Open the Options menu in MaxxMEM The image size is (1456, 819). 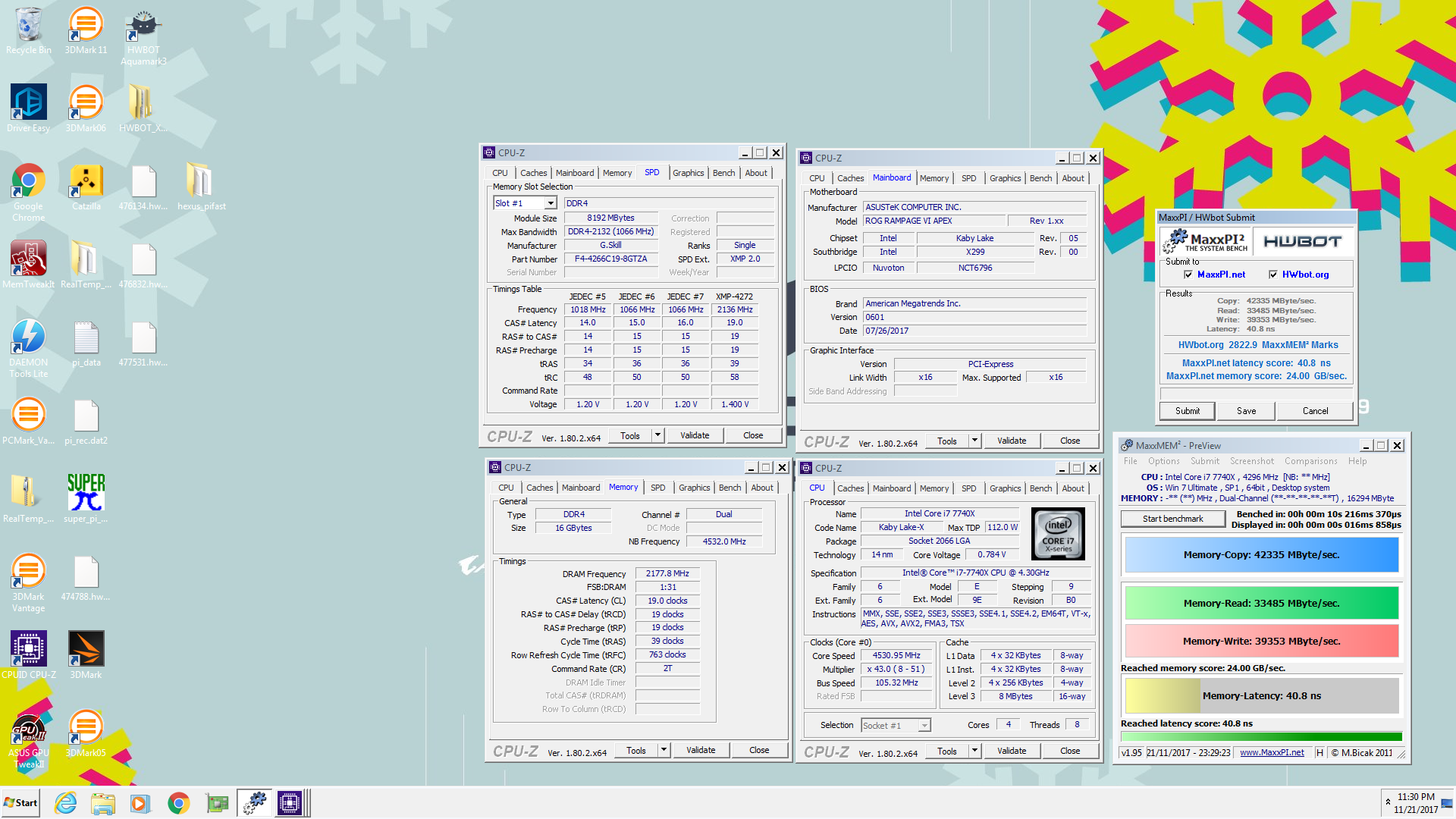coord(1163,461)
